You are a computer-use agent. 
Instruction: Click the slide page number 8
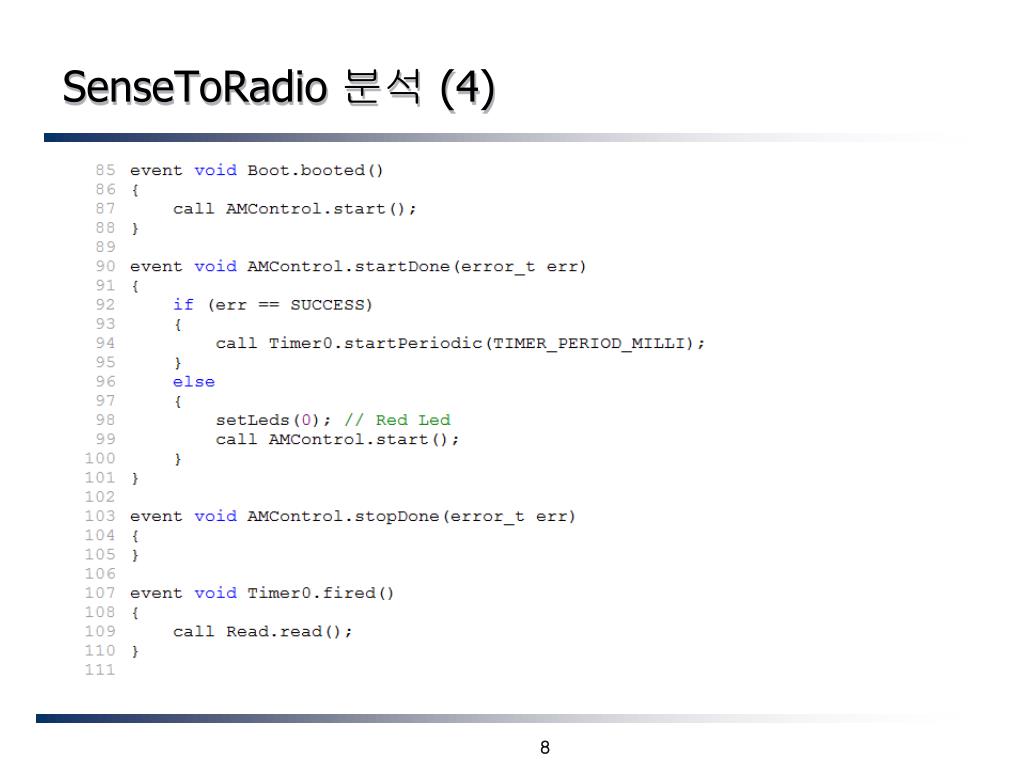click(x=545, y=748)
